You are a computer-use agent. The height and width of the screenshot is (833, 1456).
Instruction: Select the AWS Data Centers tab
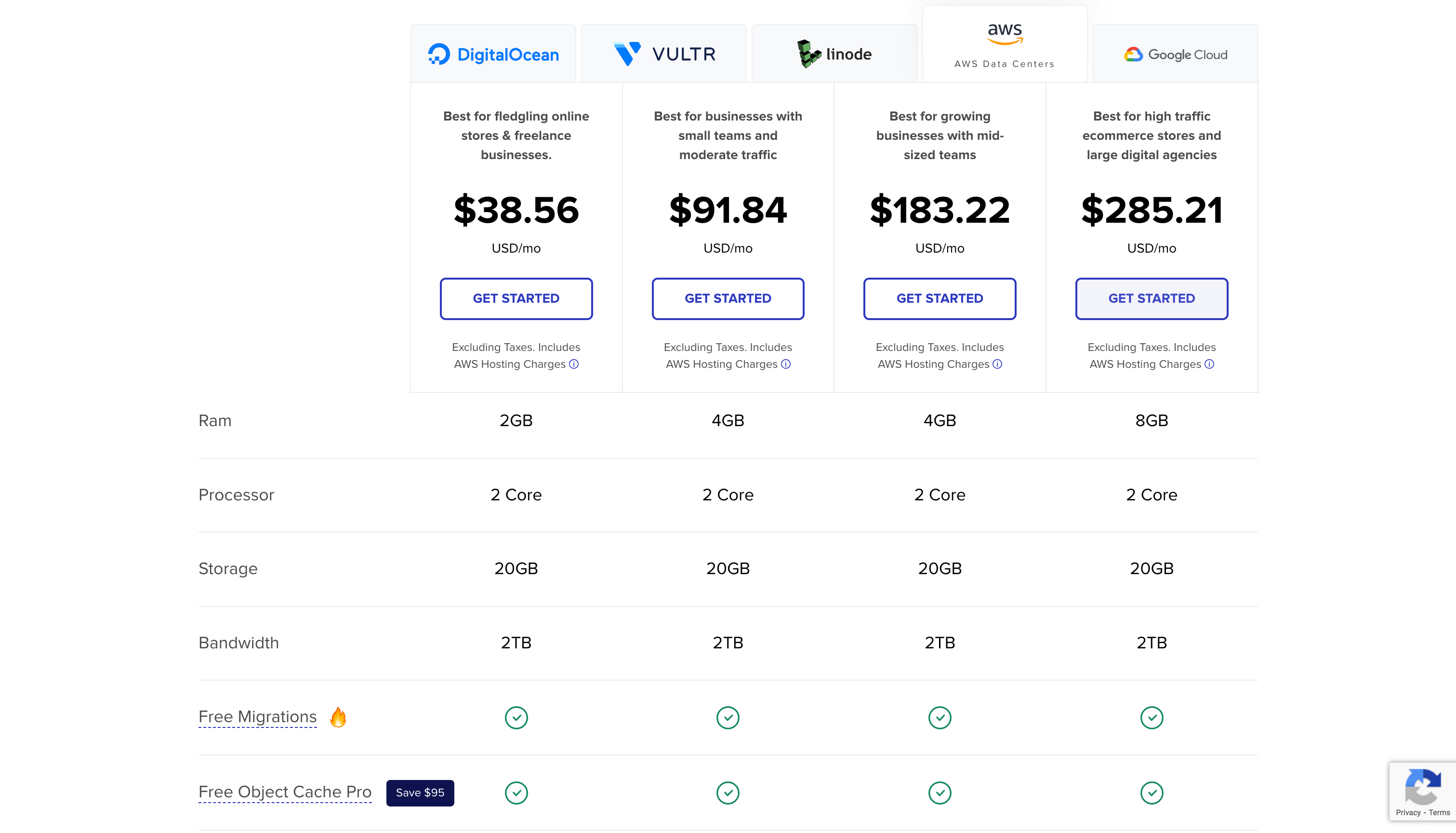coord(1005,45)
